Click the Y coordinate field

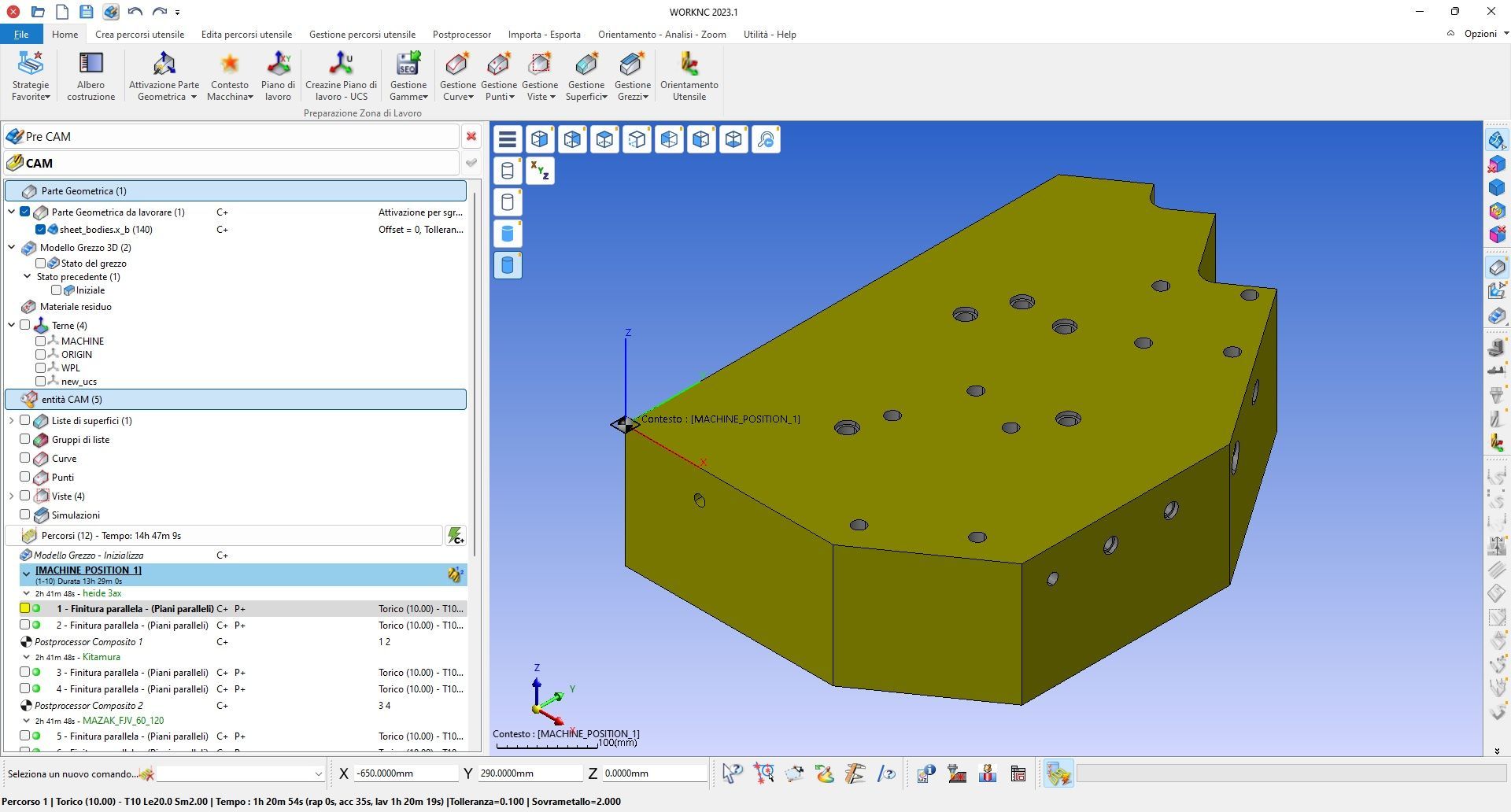tap(529, 773)
